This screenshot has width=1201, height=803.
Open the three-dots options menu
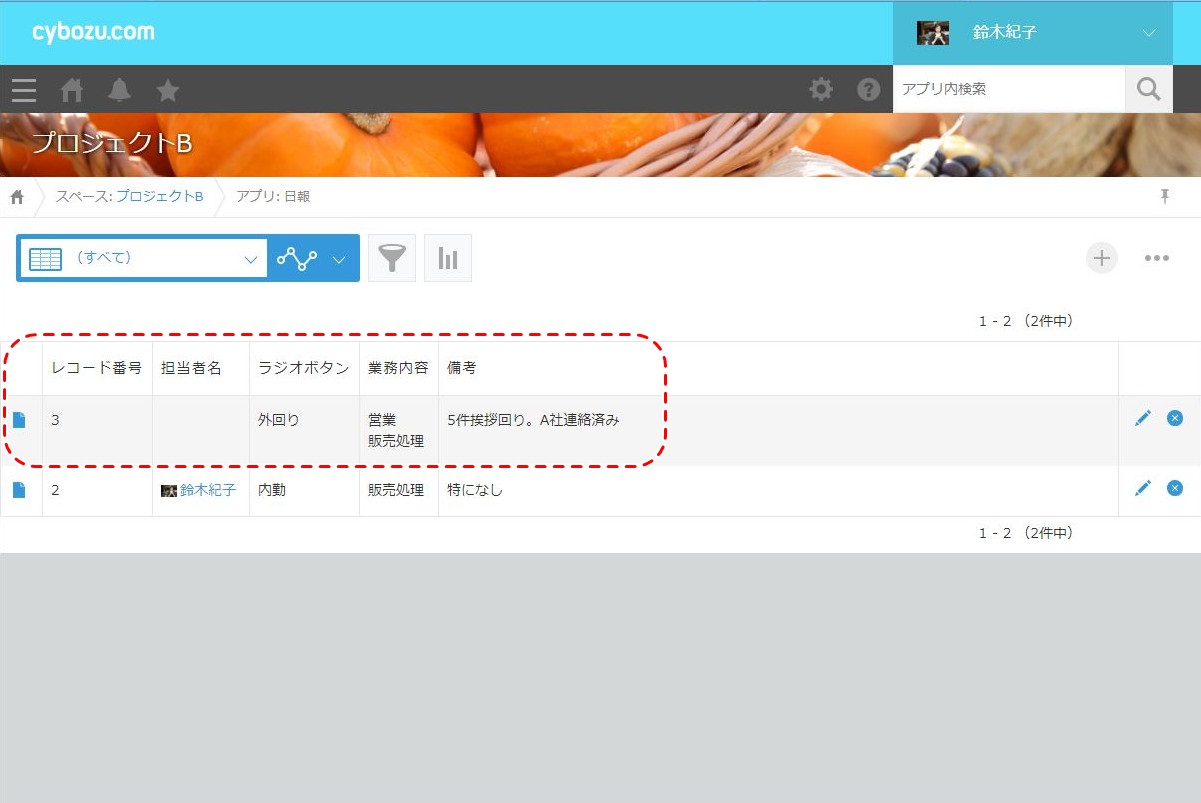[x=1157, y=258]
